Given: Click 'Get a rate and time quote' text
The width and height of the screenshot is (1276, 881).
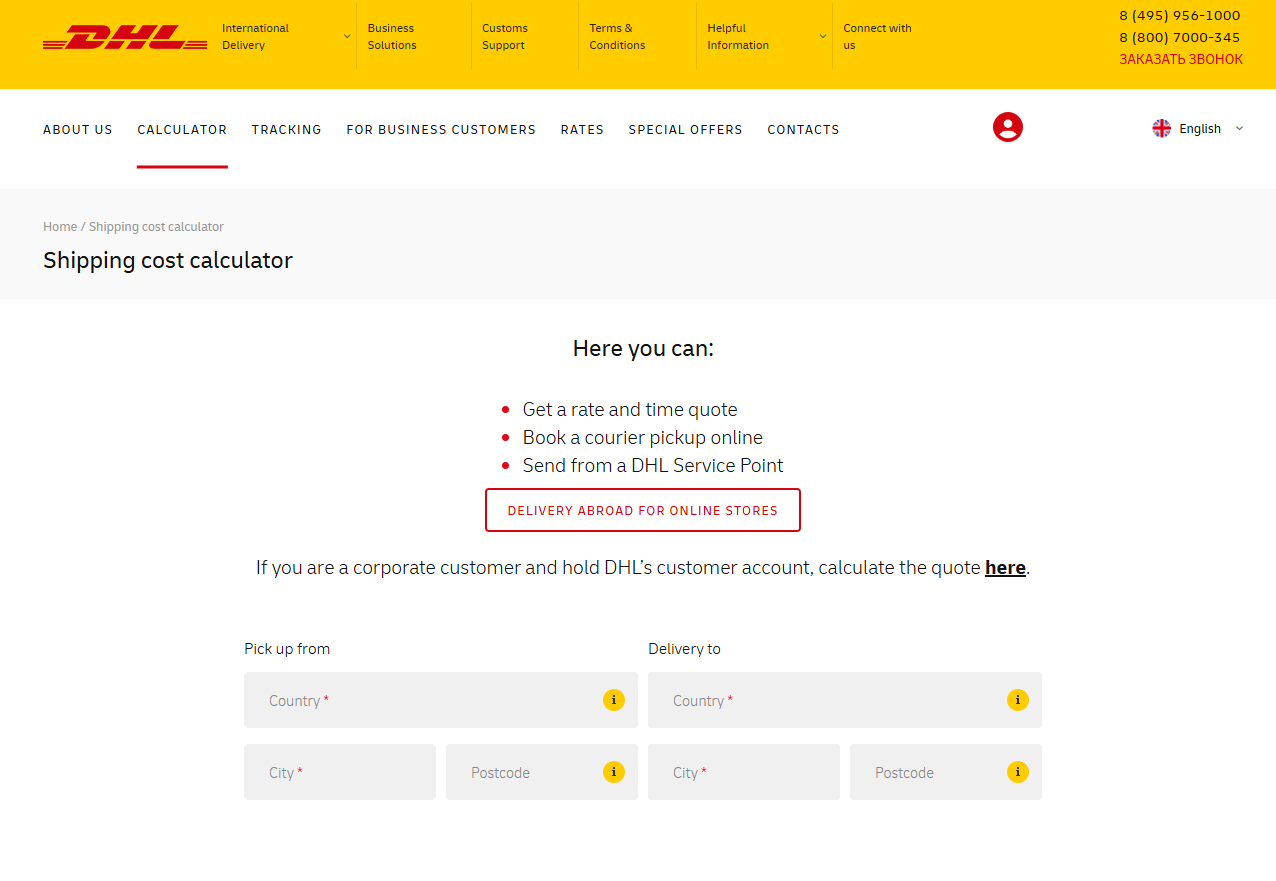Looking at the screenshot, I should point(630,409).
